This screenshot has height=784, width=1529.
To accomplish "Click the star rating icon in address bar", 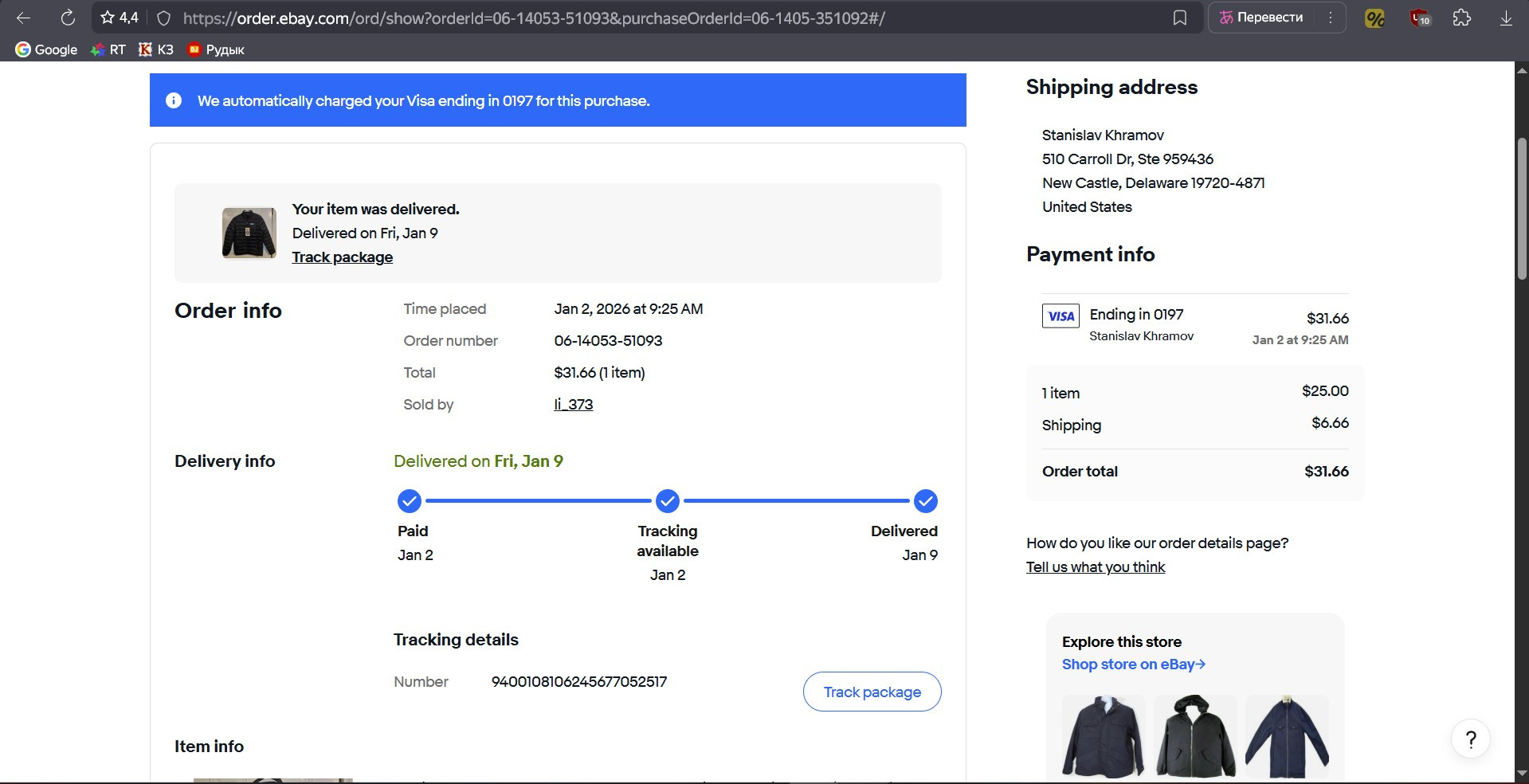I will pyautogui.click(x=108, y=18).
